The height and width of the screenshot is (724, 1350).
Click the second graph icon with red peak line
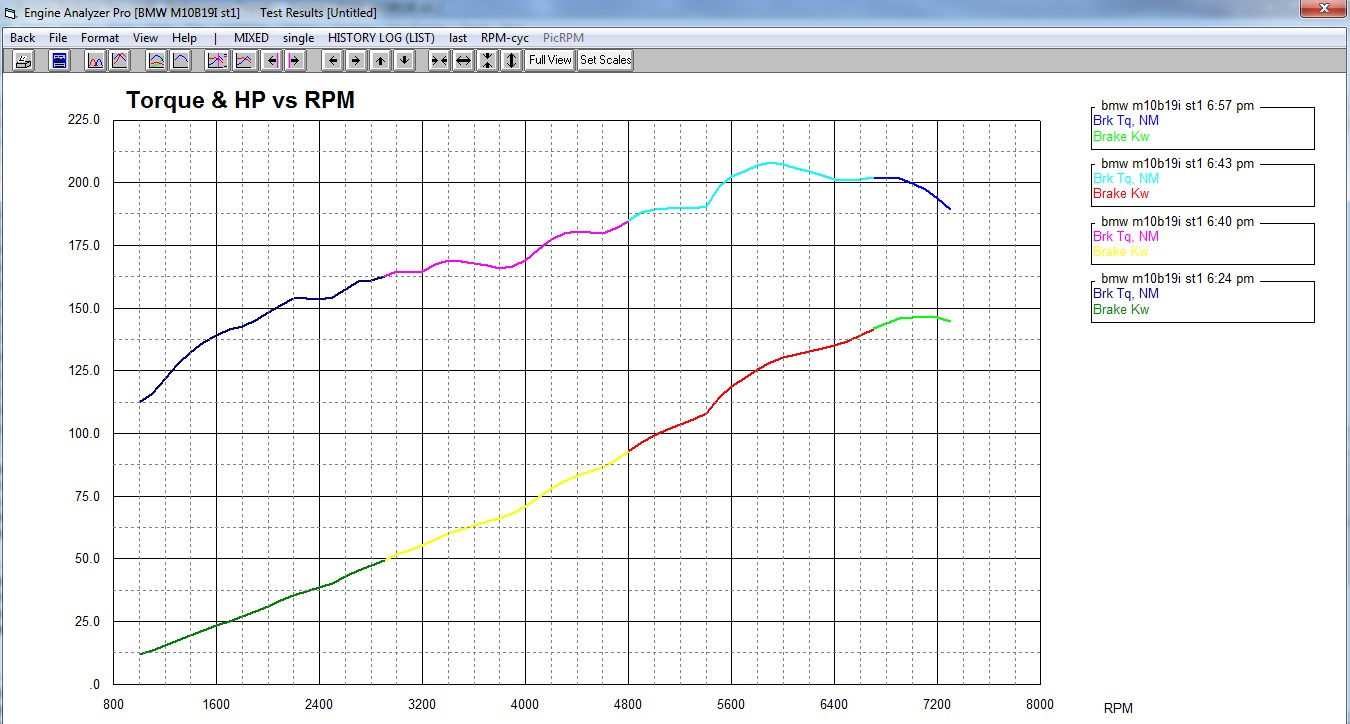tap(119, 60)
